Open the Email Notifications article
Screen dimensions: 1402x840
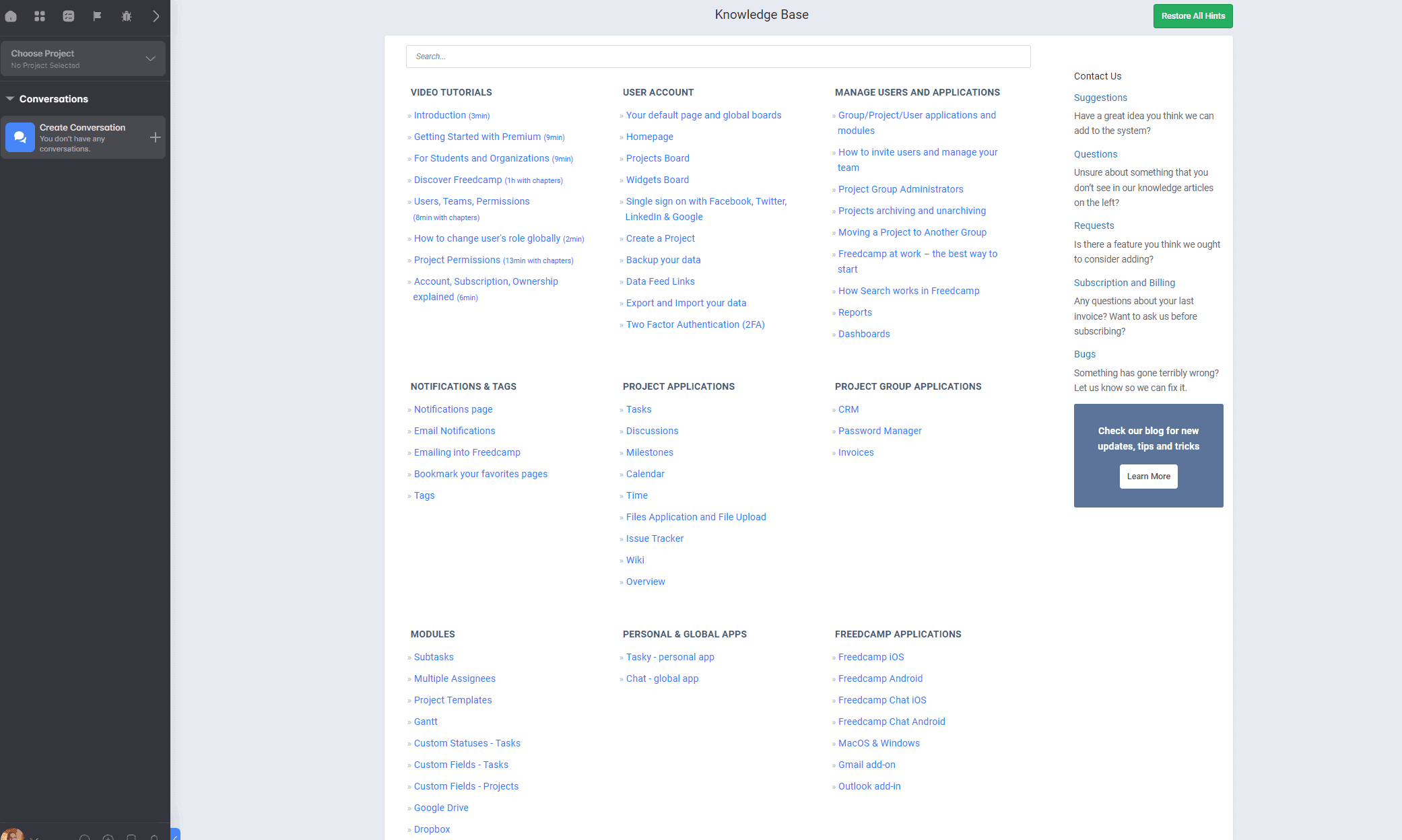455,431
